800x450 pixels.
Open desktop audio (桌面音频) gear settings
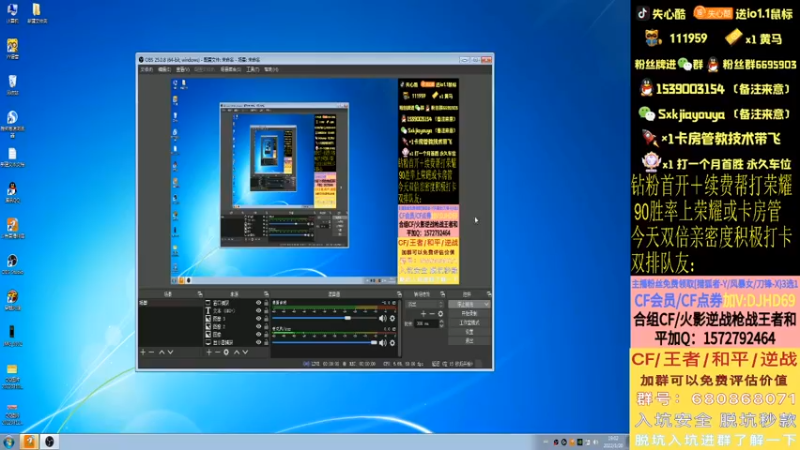(392, 318)
